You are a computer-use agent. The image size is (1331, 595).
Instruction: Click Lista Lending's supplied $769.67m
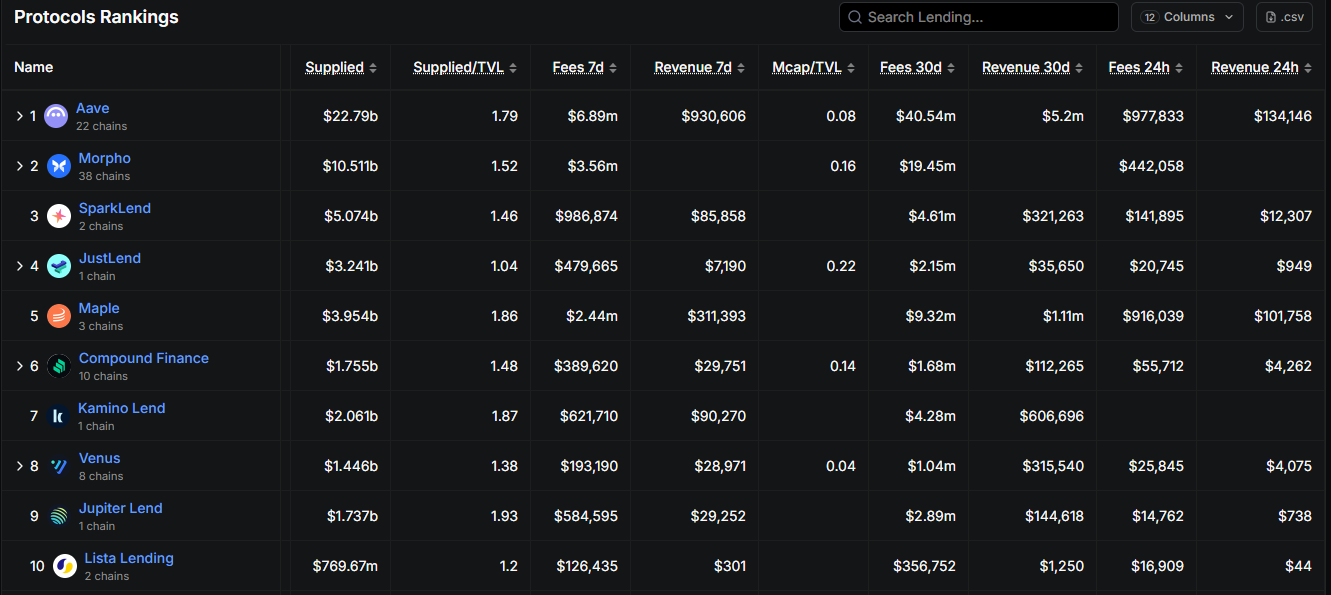(345, 566)
